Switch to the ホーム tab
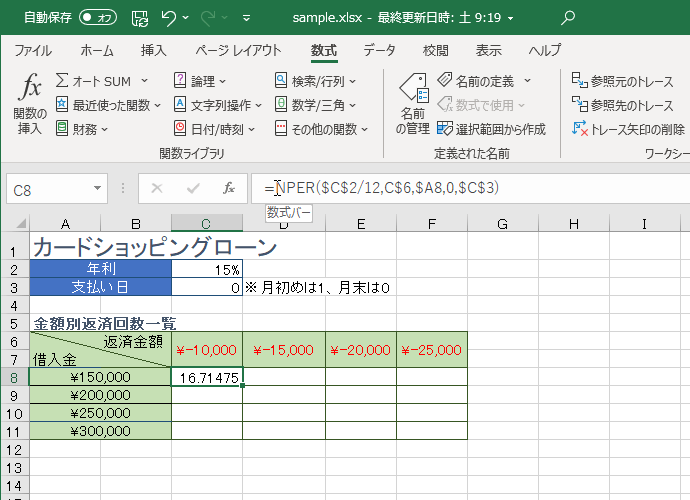 coord(97,50)
